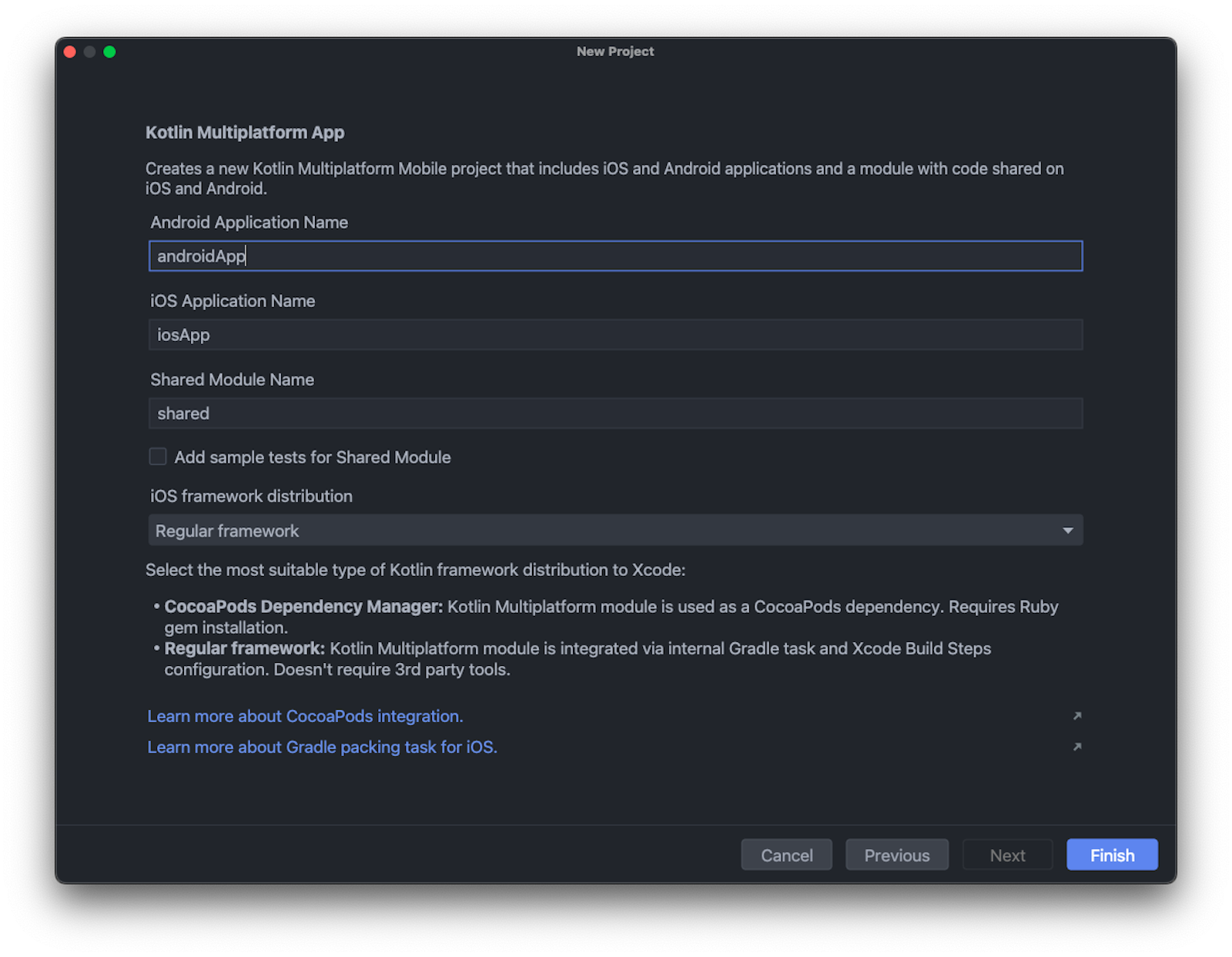1232x957 pixels.
Task: Cancel the New Project dialog
Action: pos(786,855)
